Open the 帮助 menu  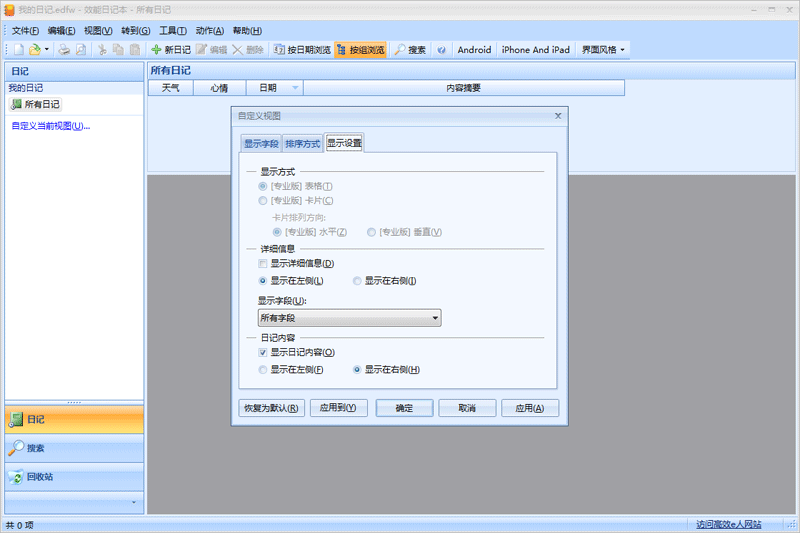pos(247,31)
